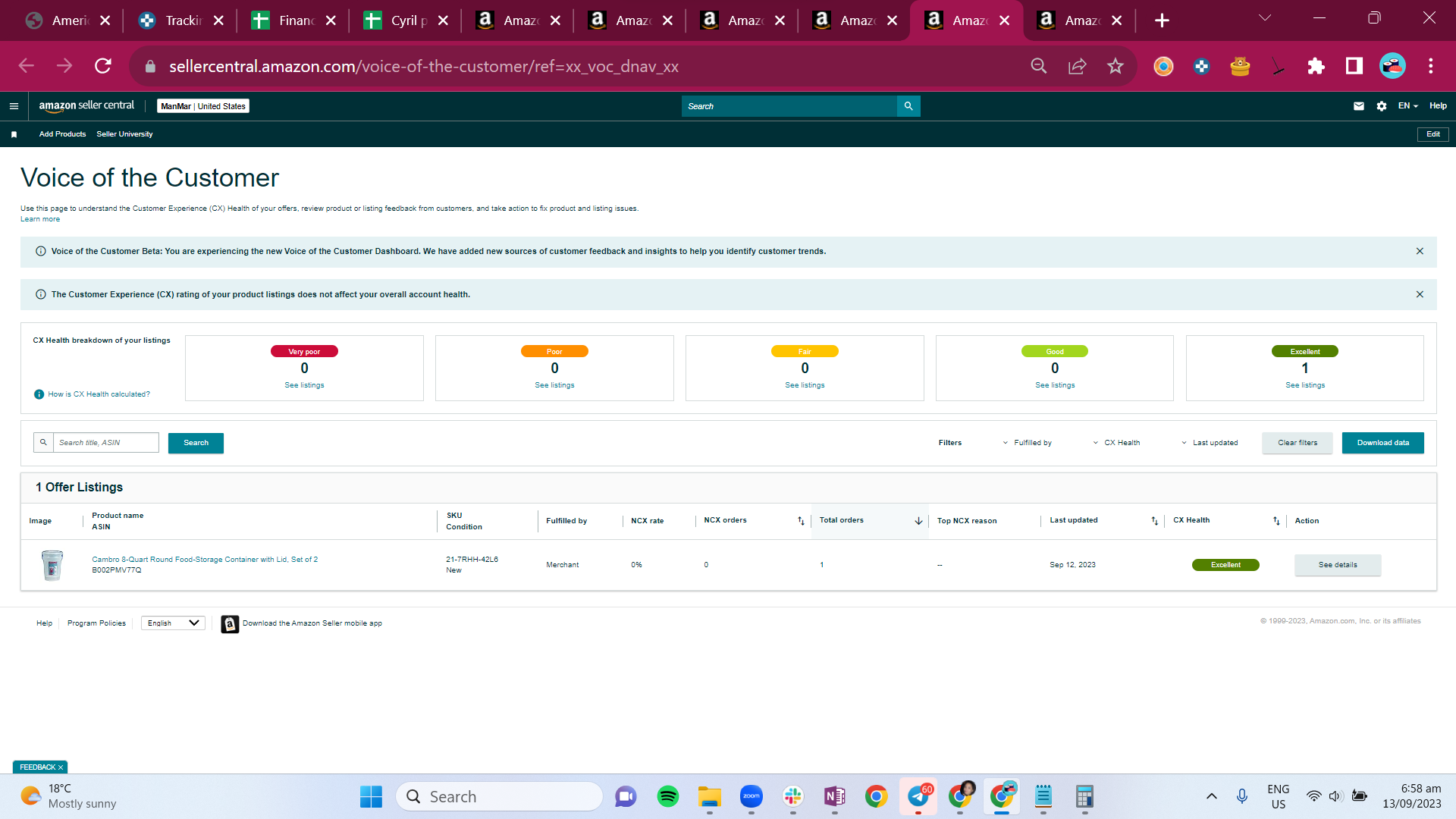Open a new browser tab
1456x819 pixels.
coord(1162,20)
